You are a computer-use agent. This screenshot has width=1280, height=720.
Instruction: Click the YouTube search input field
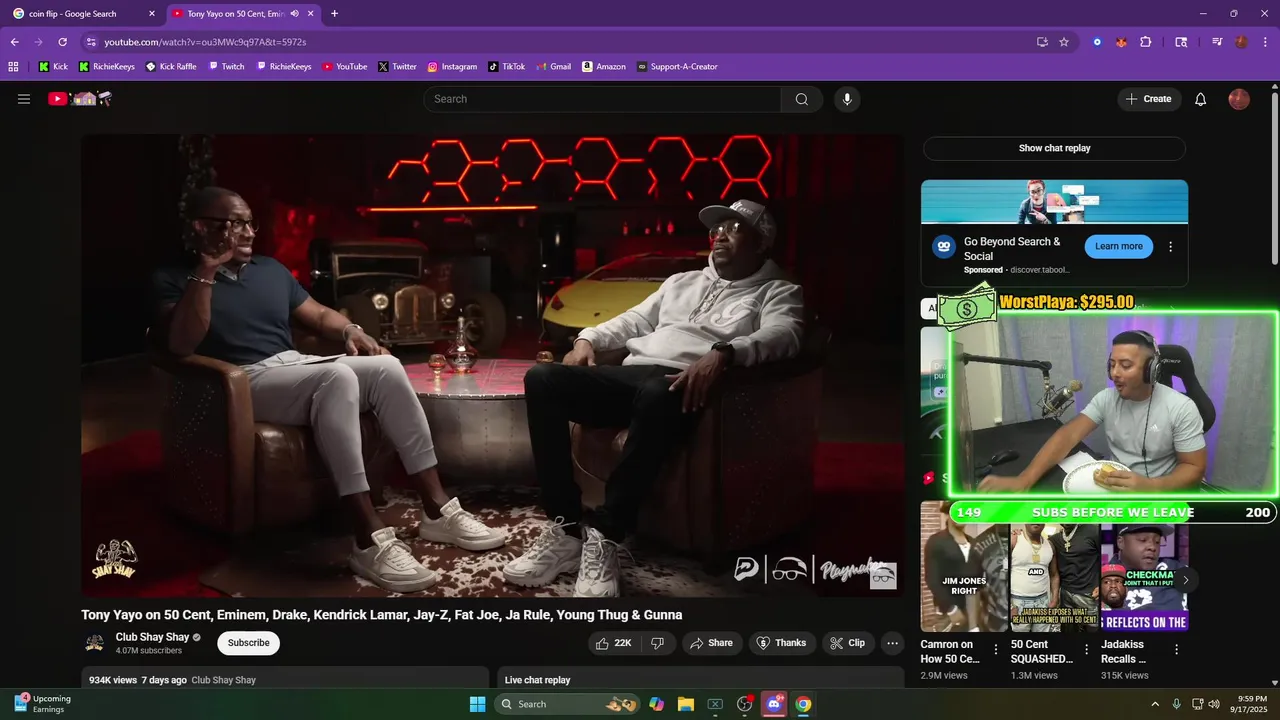point(602,99)
